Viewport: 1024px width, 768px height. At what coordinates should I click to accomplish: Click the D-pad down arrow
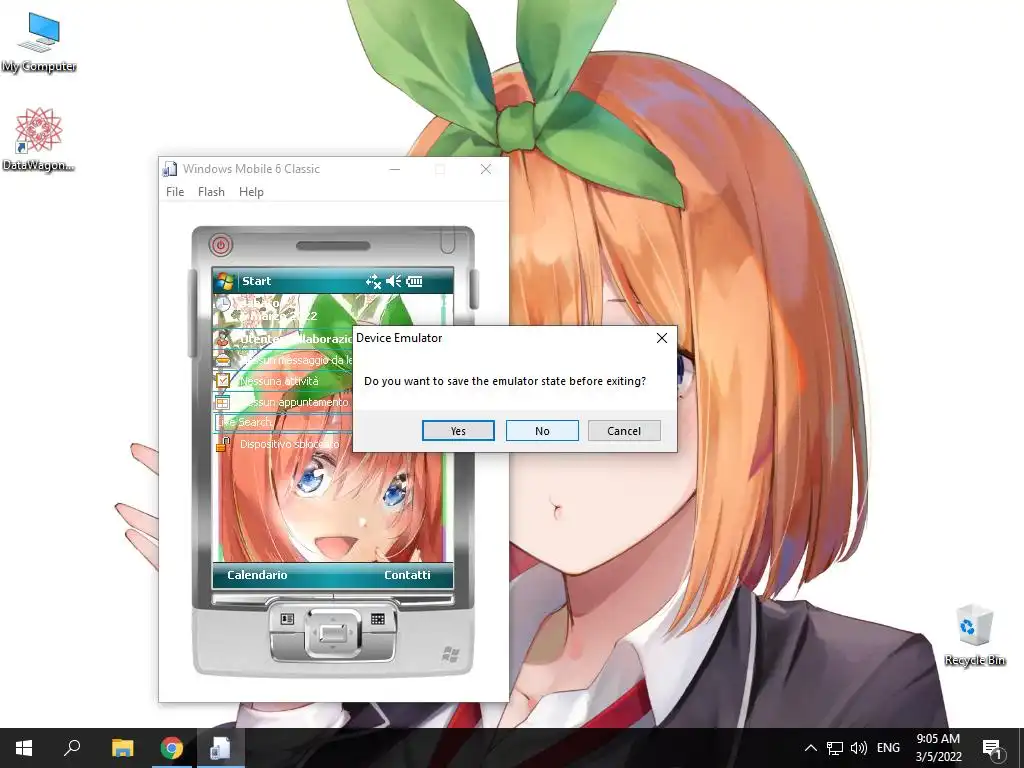(x=332, y=649)
